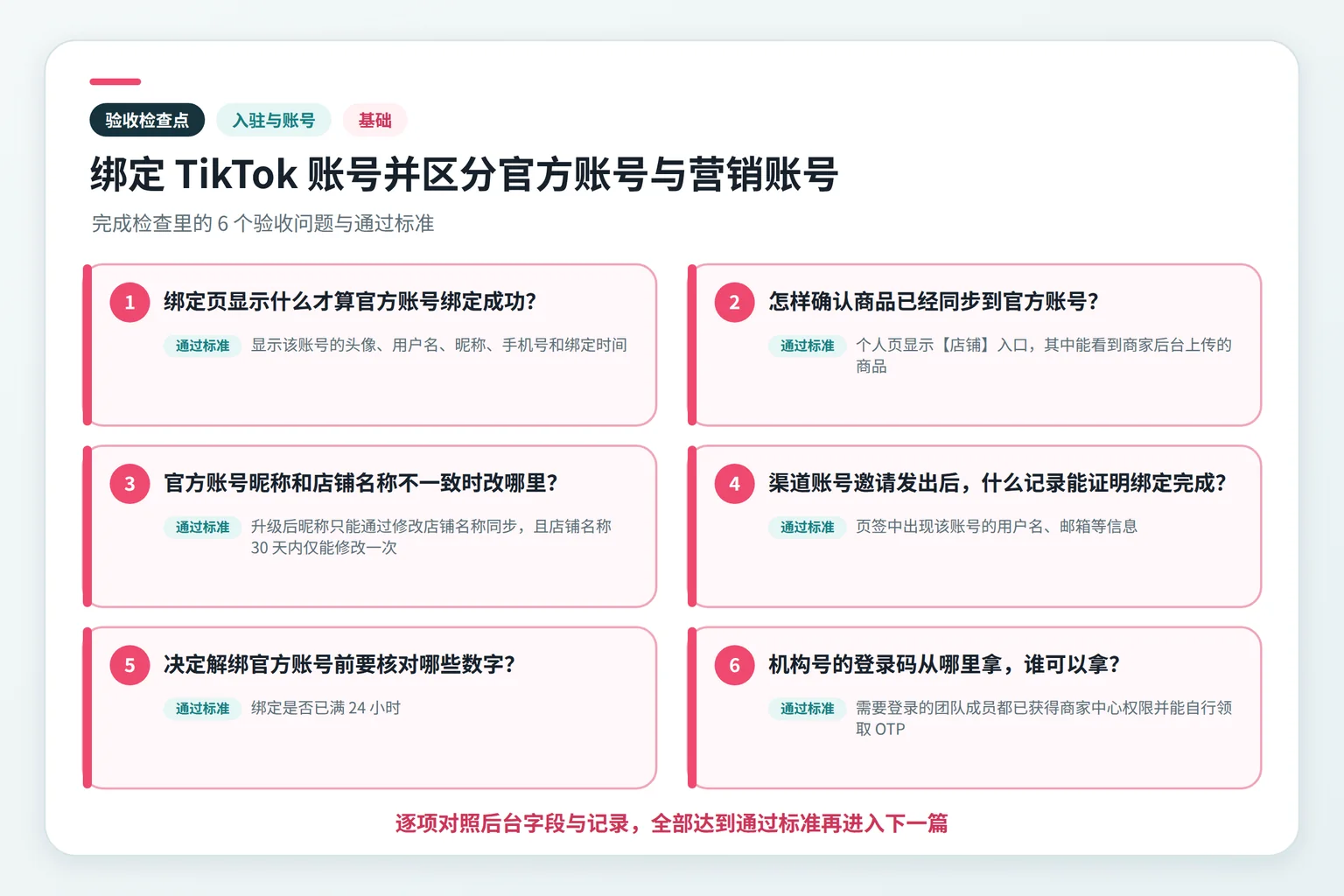The height and width of the screenshot is (896, 1344).
Task: Click question 官方账号昵称和店铺名称不一致时改哪里?
Action: pos(360,483)
